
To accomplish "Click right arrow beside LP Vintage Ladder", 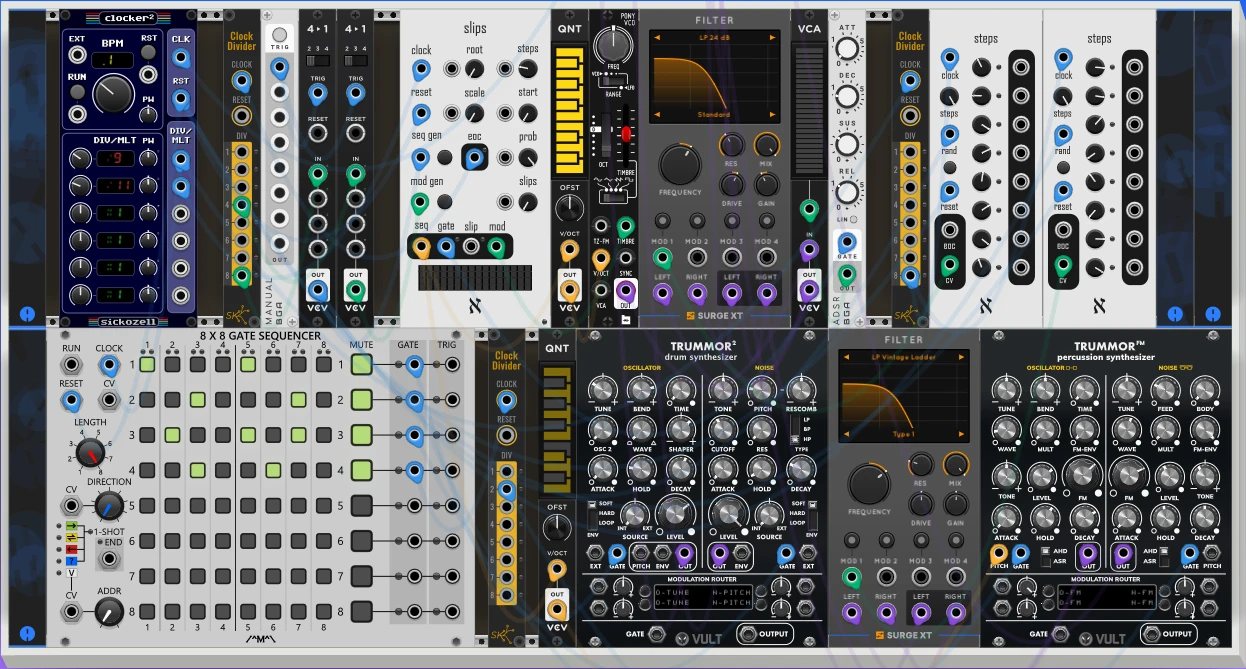I will pyautogui.click(x=963, y=357).
